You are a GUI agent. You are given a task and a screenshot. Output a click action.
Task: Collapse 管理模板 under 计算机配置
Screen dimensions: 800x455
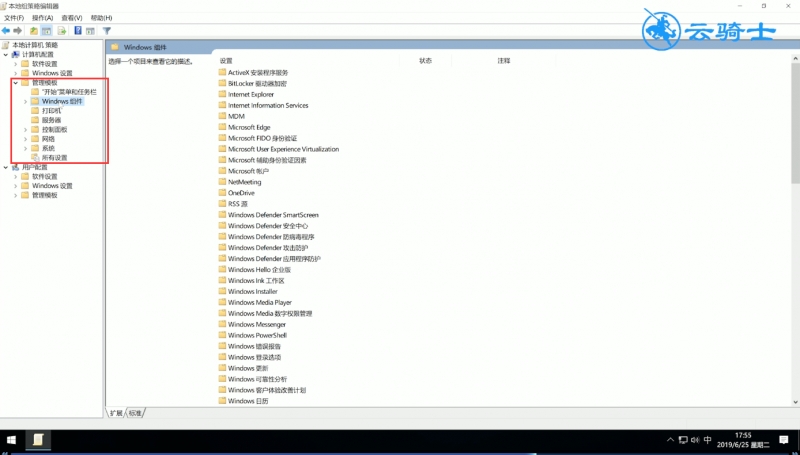(15, 83)
